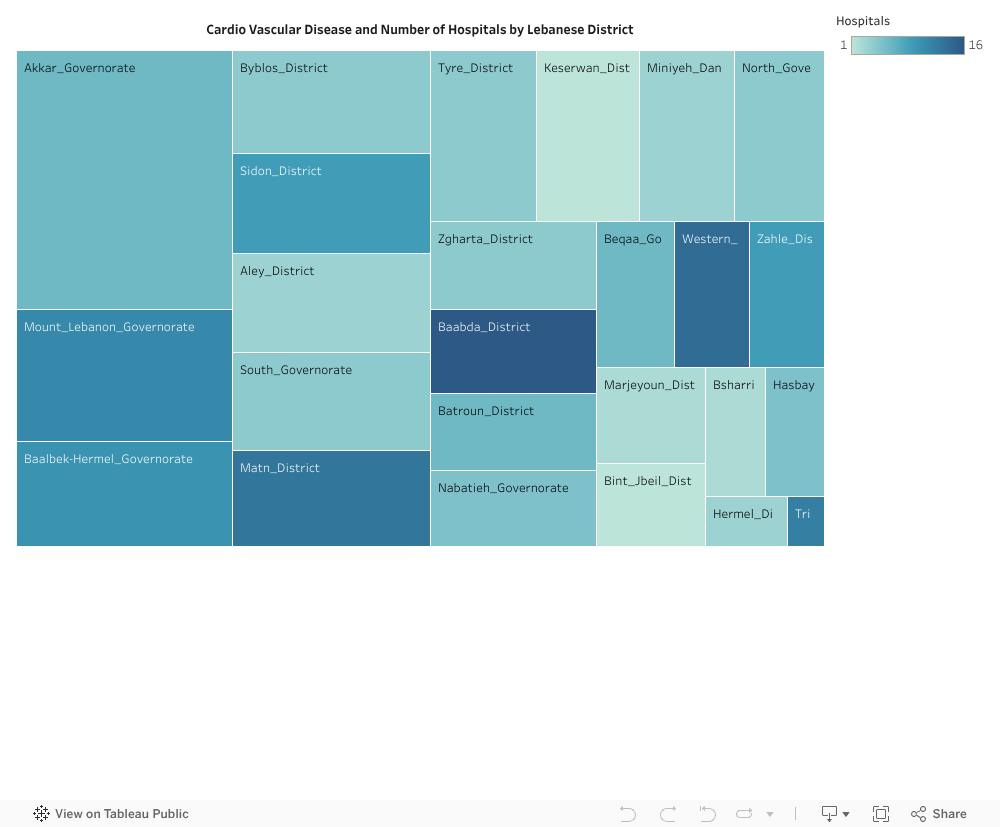This screenshot has height=827, width=1000.
Task: Select the Zahle_Dis tile
Action: click(786, 293)
